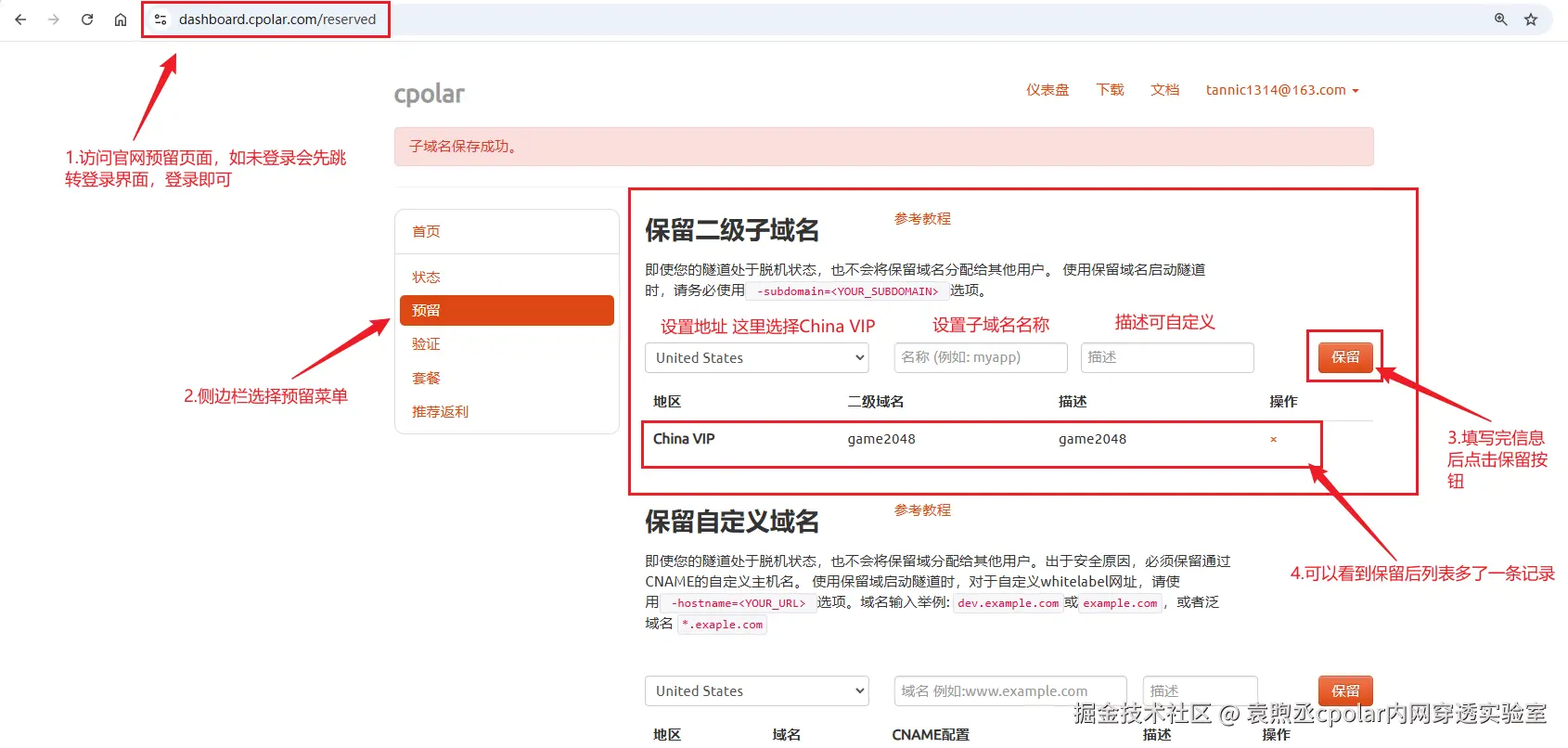Click the 描述 field for subdomain

(1167, 358)
